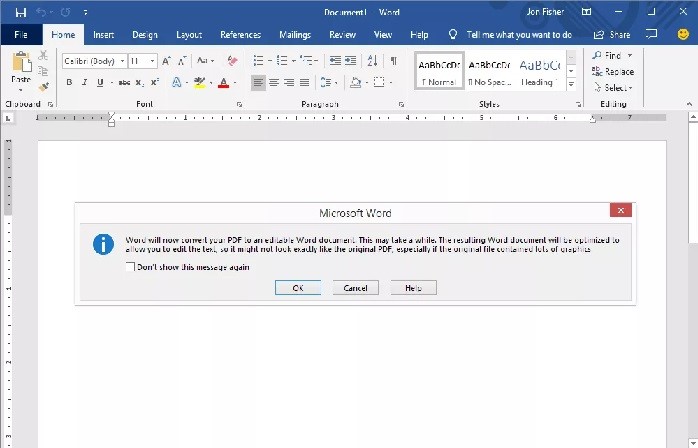This screenshot has width=698, height=448.
Task: Open Paragraph dialog launcher
Action: (401, 105)
